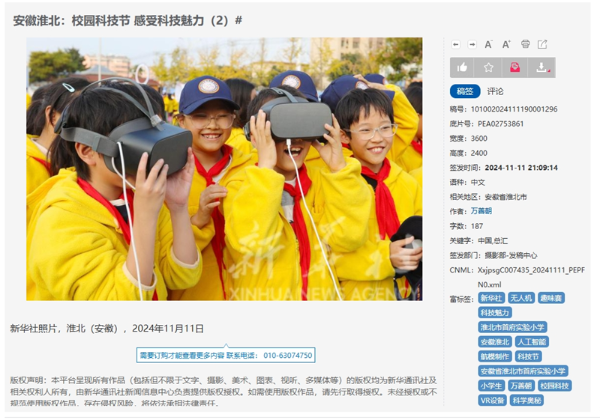600x420 pixels.
Task: Like this photo with thumbs-up button
Action: [462, 68]
